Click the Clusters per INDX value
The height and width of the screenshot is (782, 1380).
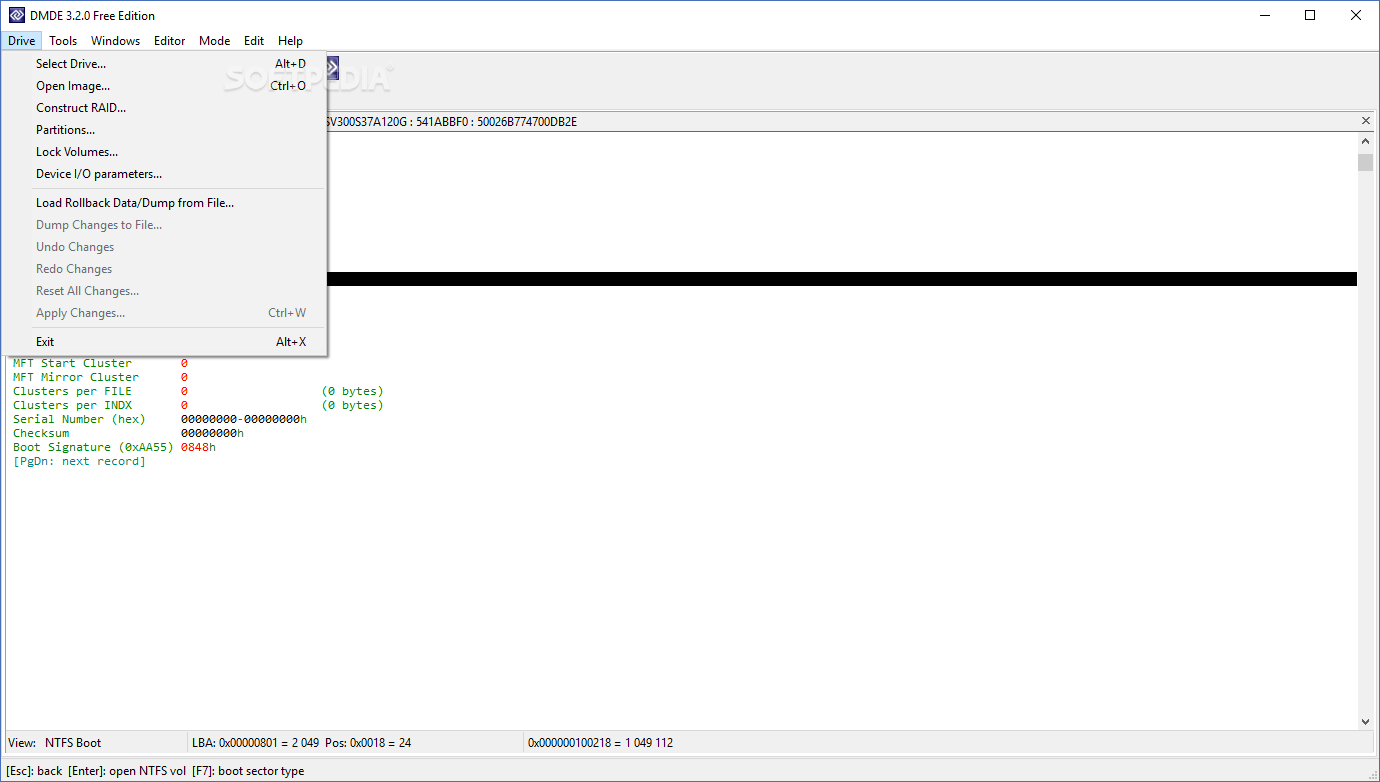(x=184, y=405)
